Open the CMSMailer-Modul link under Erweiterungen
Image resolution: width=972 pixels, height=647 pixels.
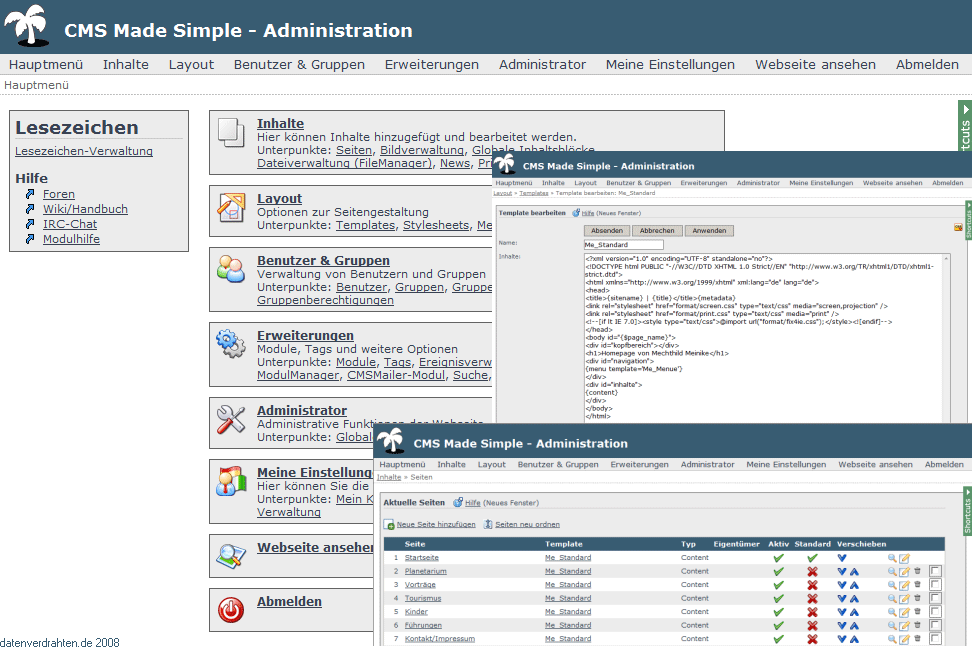(x=396, y=375)
